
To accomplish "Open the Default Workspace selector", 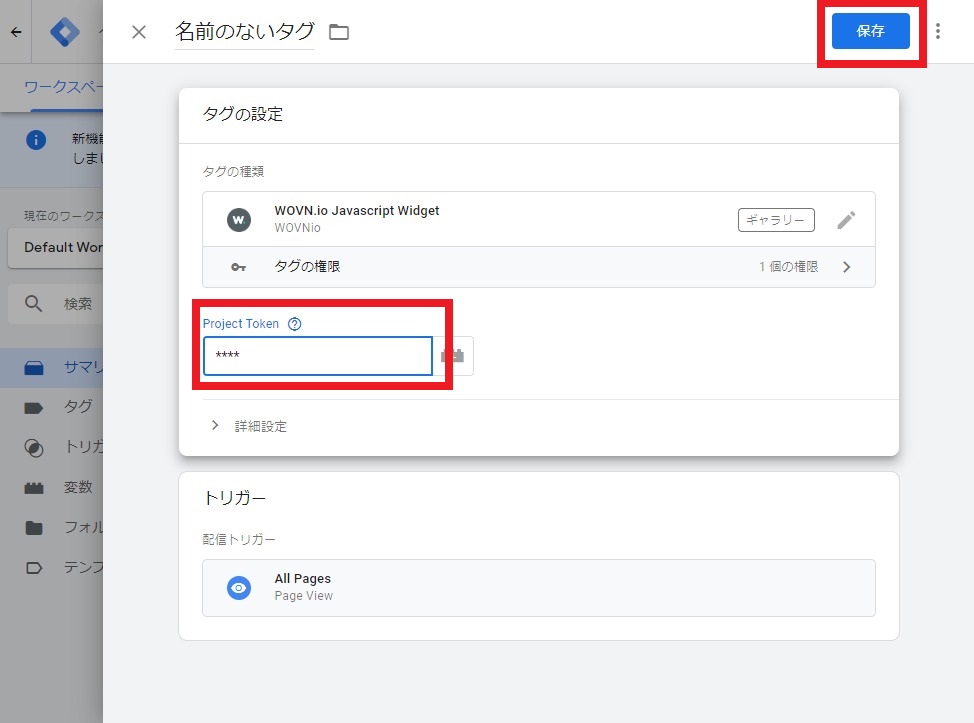I will (60, 247).
